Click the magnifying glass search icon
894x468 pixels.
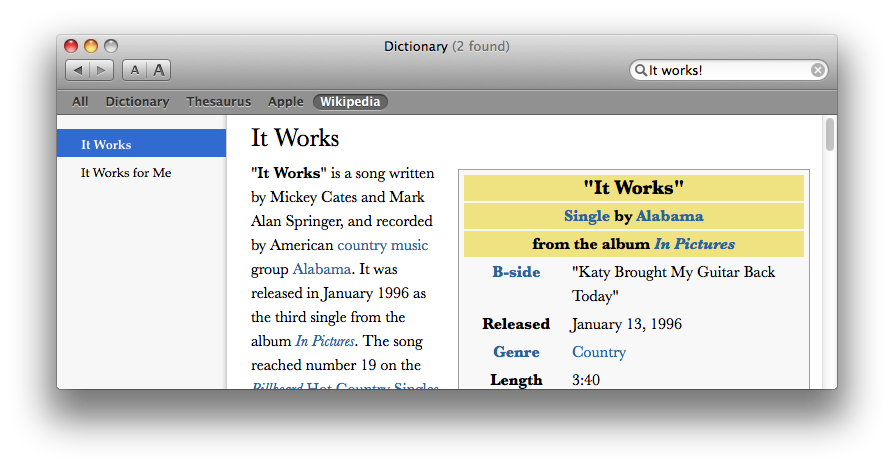coord(641,70)
